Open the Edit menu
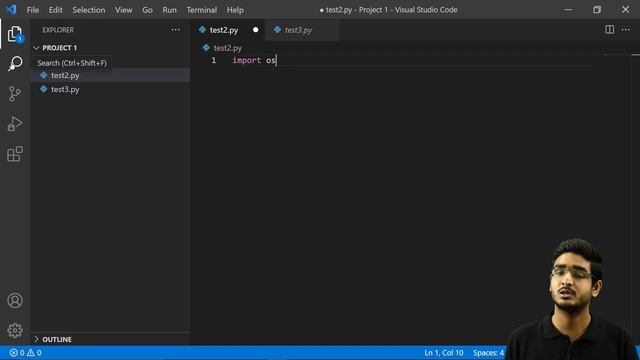 (x=56, y=10)
